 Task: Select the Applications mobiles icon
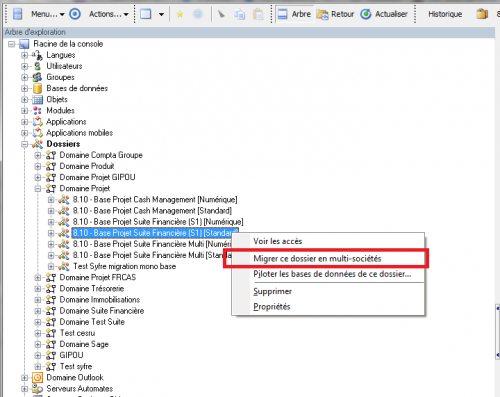(x=38, y=133)
